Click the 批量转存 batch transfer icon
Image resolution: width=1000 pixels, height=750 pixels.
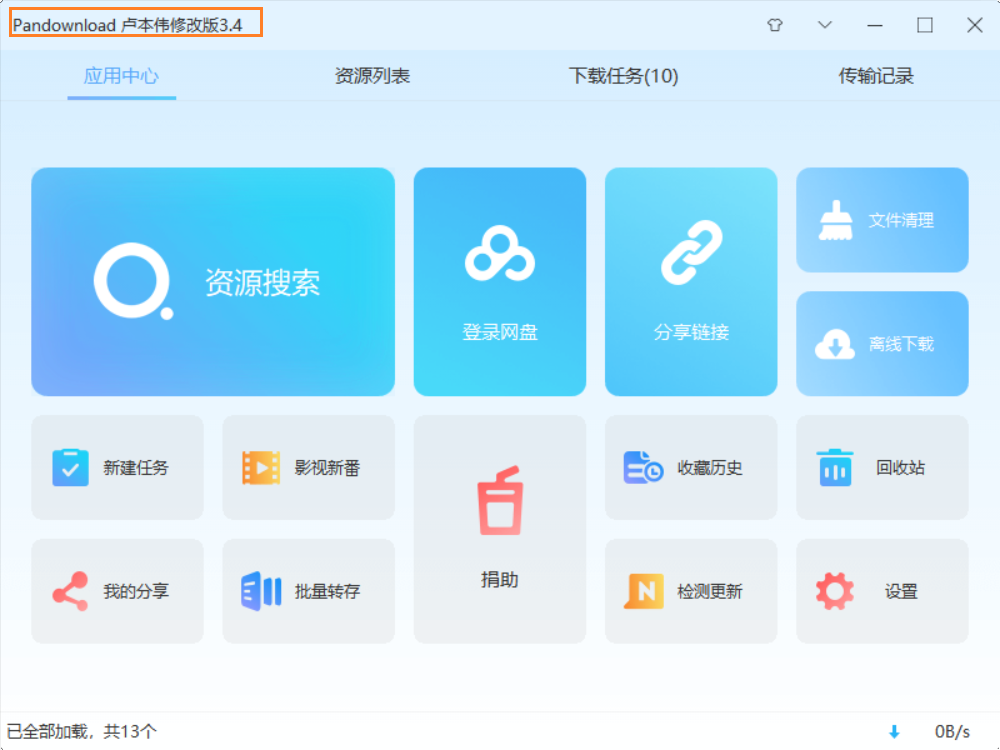261,591
